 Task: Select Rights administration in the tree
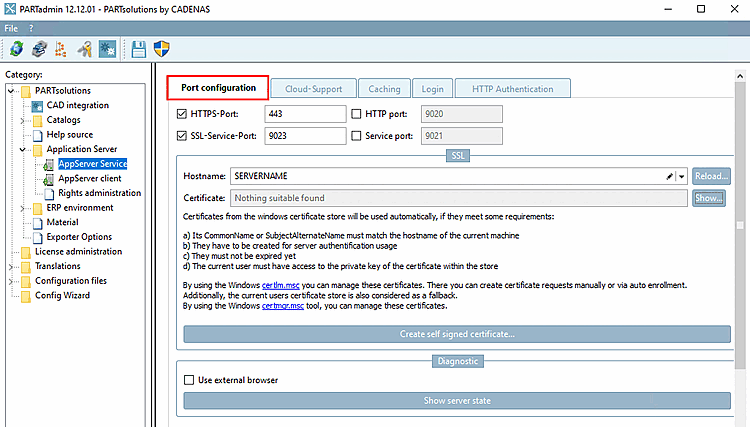(99, 193)
